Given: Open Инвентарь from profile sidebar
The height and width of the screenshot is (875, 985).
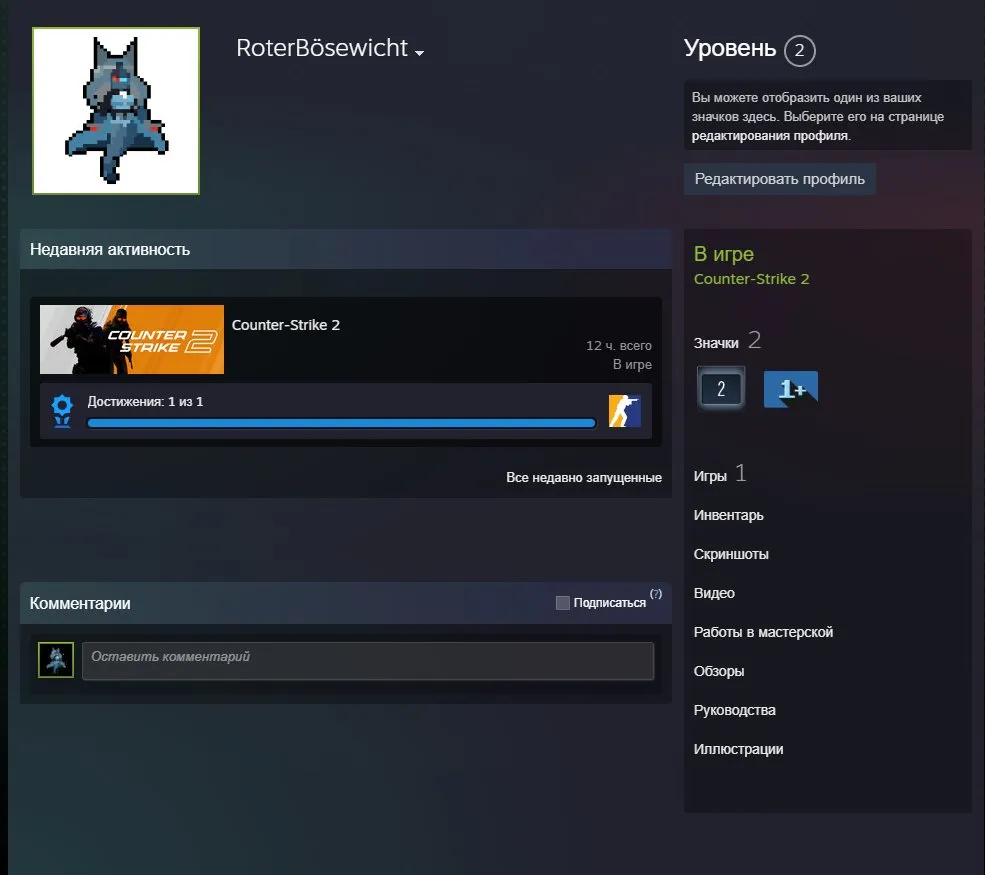Looking at the screenshot, I should [x=729, y=515].
